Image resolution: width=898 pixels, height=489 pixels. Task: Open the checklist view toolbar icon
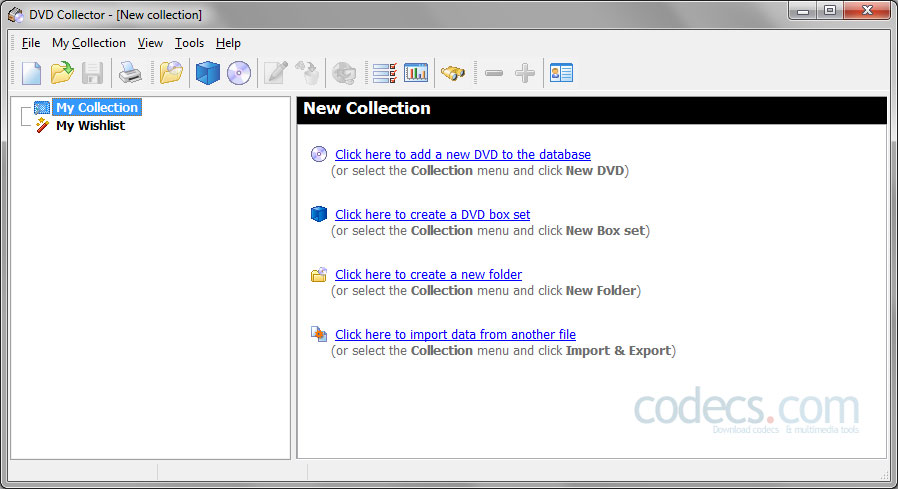click(384, 73)
